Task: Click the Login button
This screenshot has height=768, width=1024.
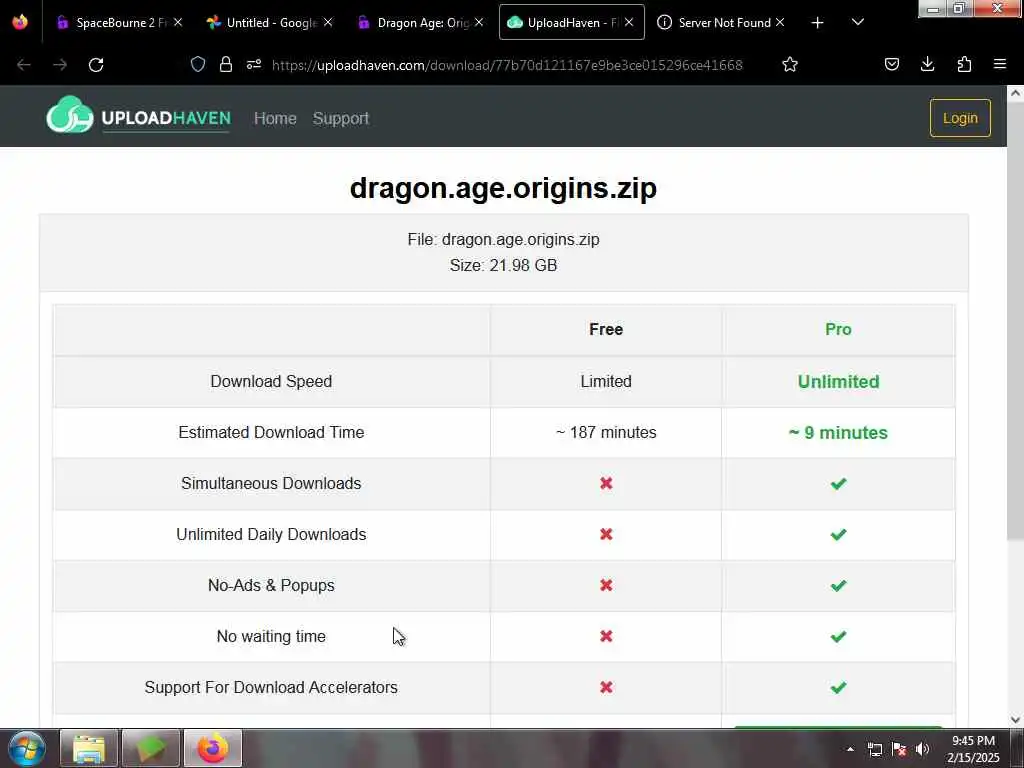Action: point(960,118)
